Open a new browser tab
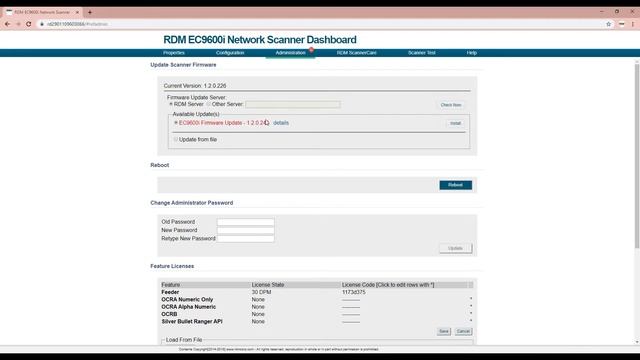The image size is (640, 360). 90,12
